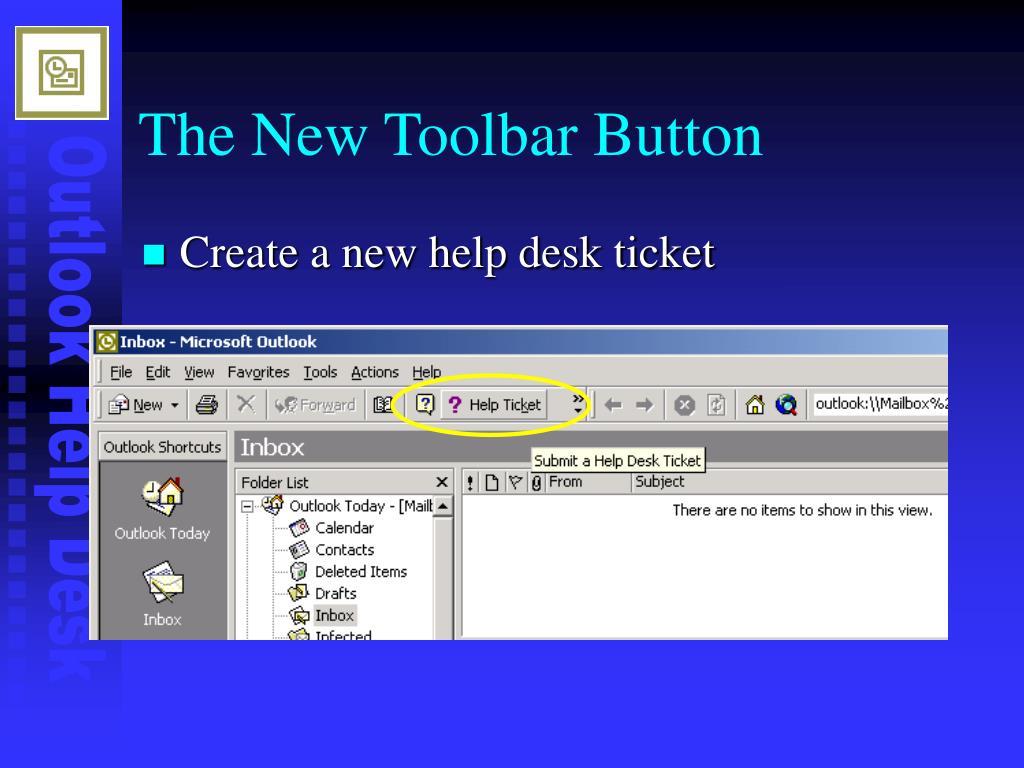Select Outlook Today - [Mailbox in folder tree

point(360,506)
